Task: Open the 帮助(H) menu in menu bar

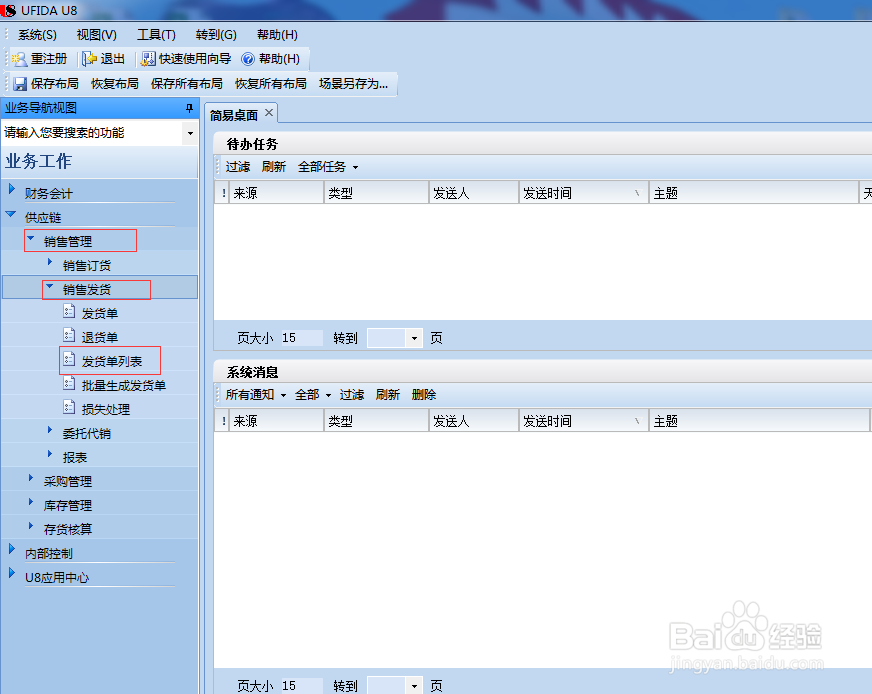Action: (277, 35)
